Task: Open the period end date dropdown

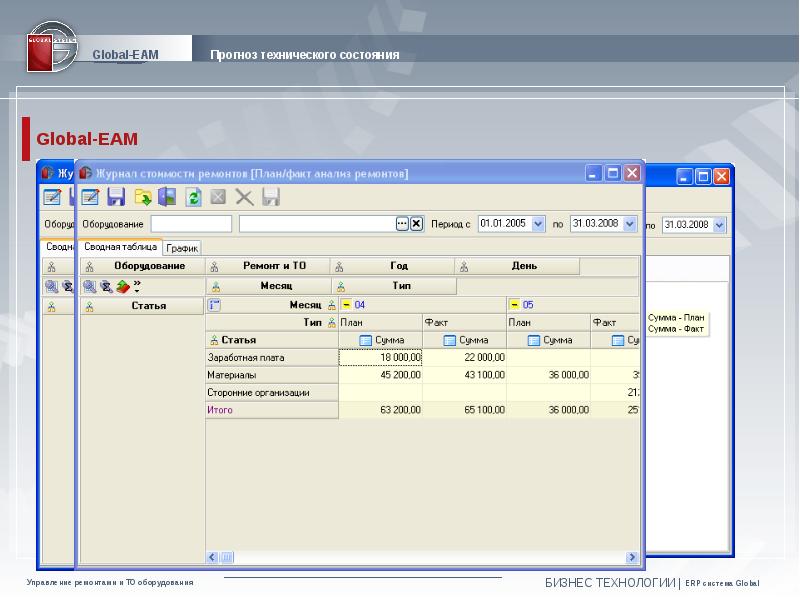Action: point(631,224)
